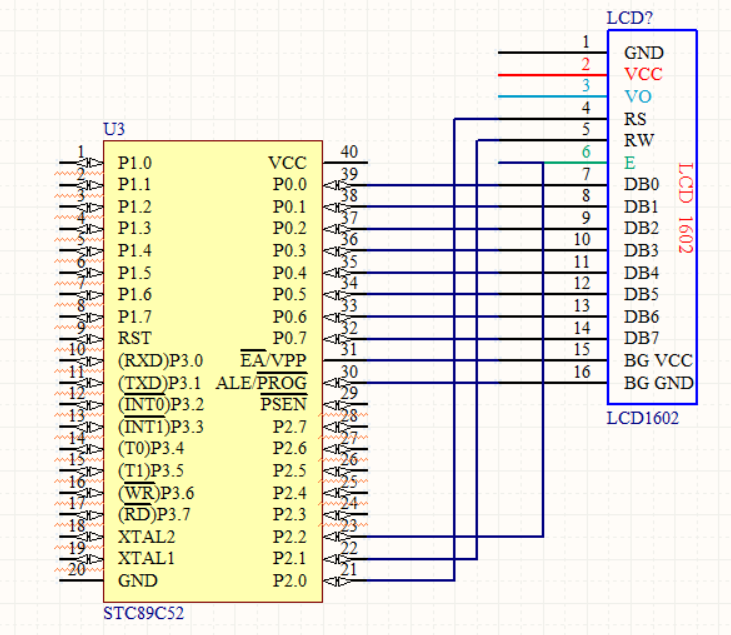Click the P2.0 pin label on U3
The height and width of the screenshot is (635, 731).
click(289, 581)
